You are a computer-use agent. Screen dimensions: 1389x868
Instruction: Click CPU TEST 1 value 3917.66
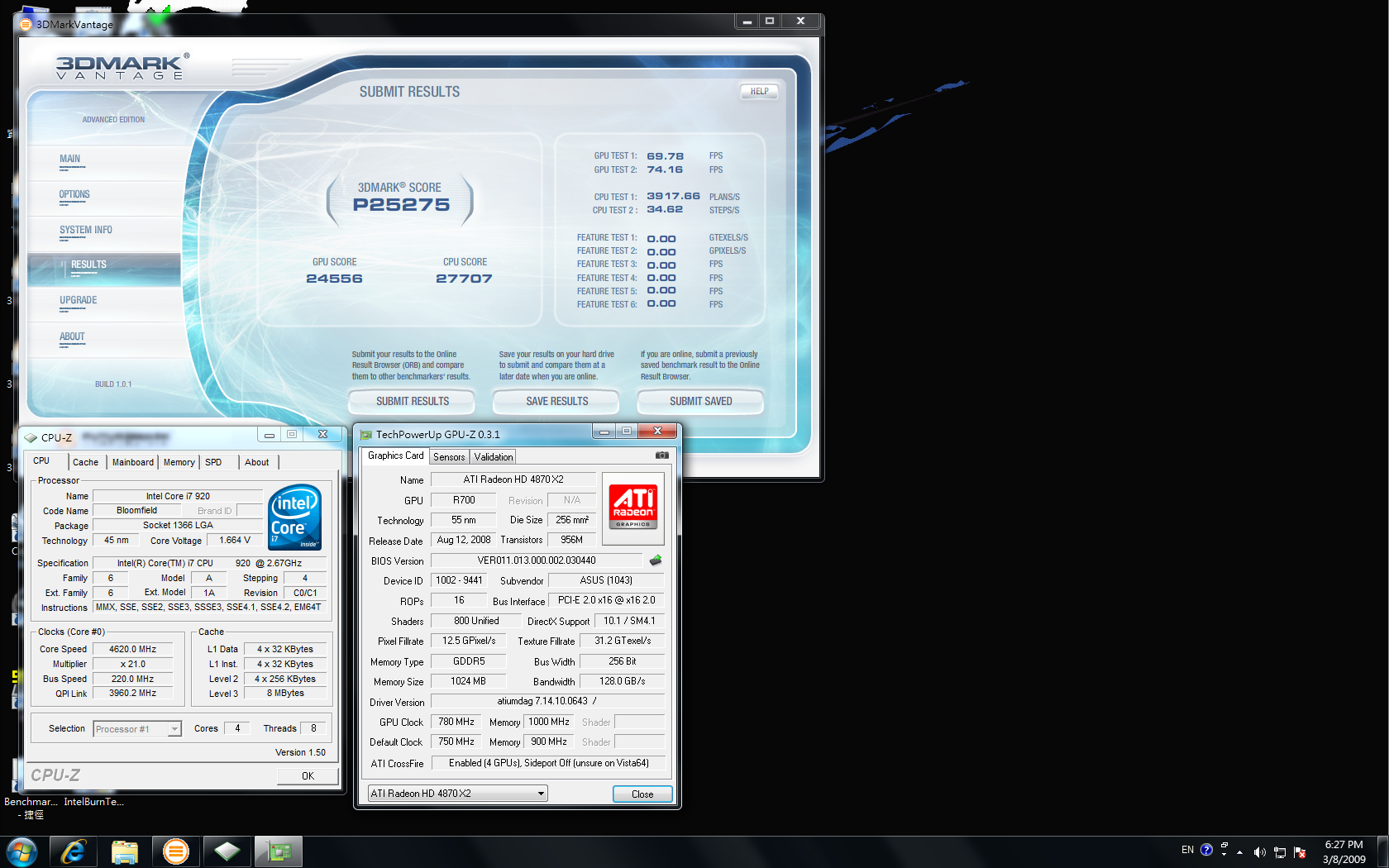673,197
